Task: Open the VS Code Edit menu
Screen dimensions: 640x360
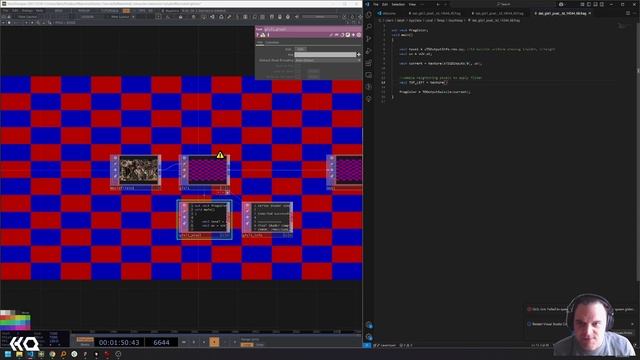Action: (x=384, y=4)
